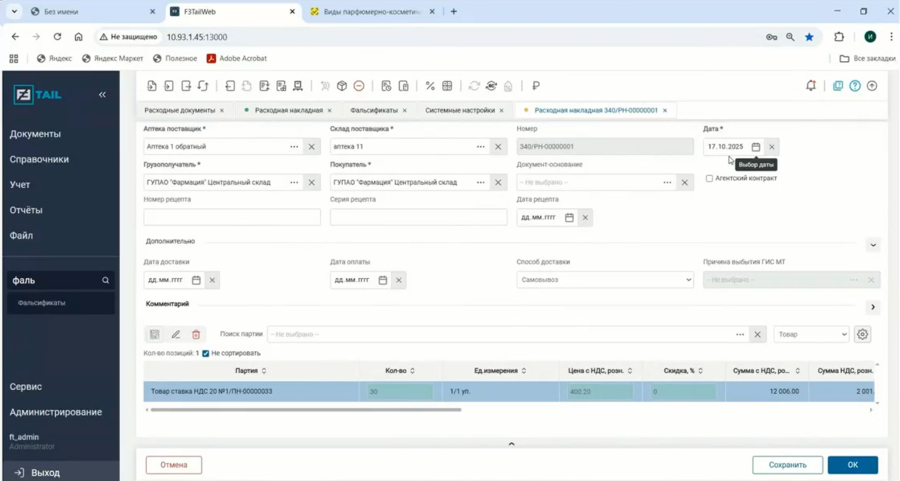900x481 pixels.
Task: Enable the Агентский контракт checkbox
Action: (709, 179)
